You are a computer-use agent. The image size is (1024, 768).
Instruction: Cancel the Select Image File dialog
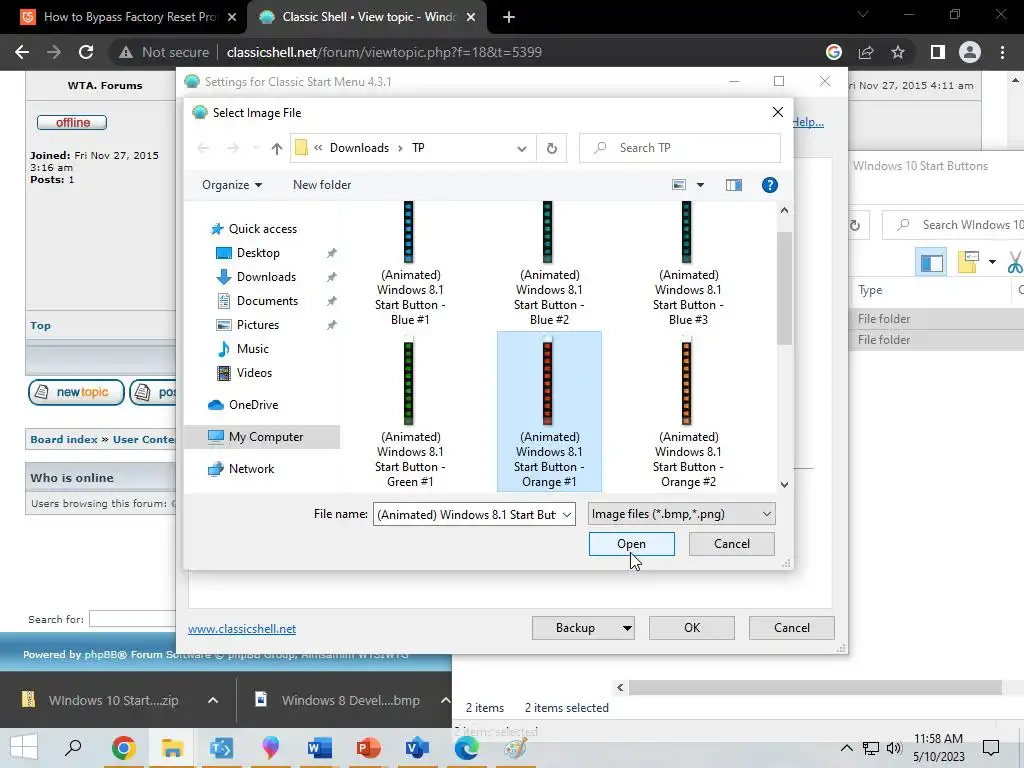[x=731, y=544]
